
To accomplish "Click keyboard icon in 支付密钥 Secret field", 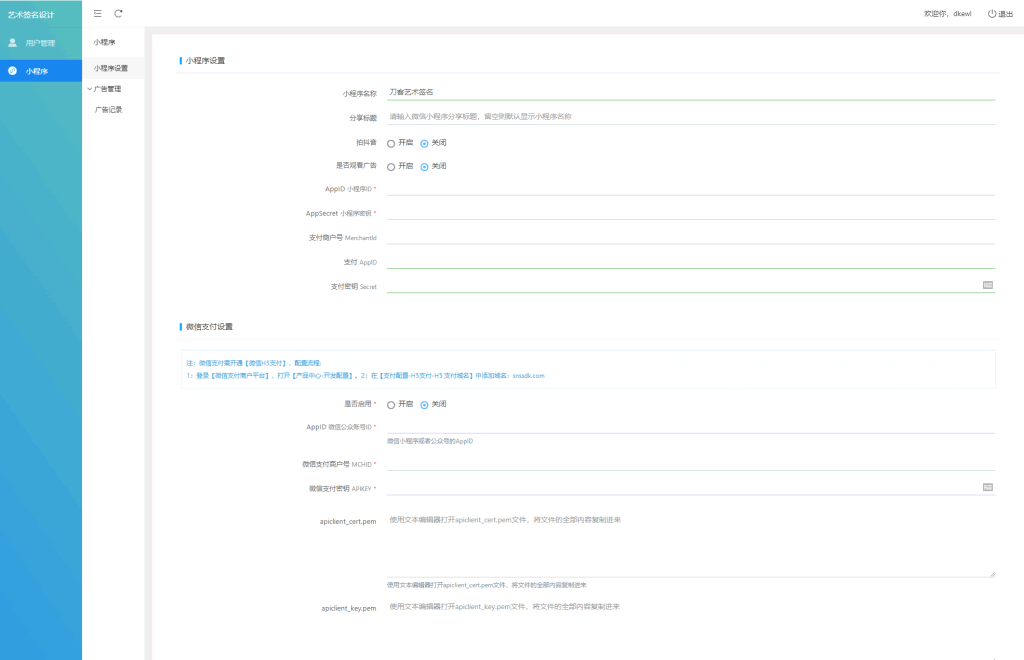I will pos(987,285).
